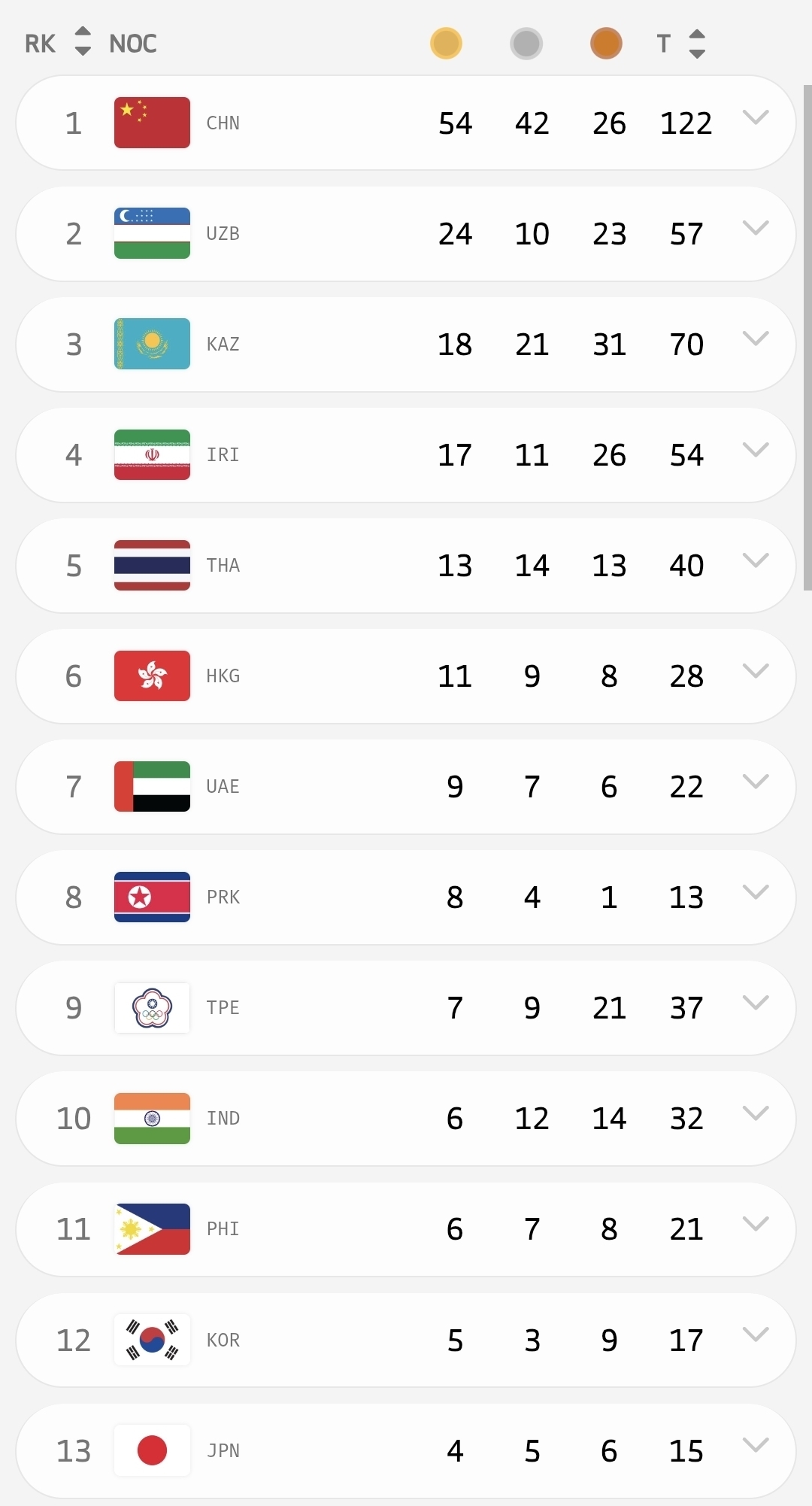
Task: Click the China flag icon
Action: click(x=152, y=123)
